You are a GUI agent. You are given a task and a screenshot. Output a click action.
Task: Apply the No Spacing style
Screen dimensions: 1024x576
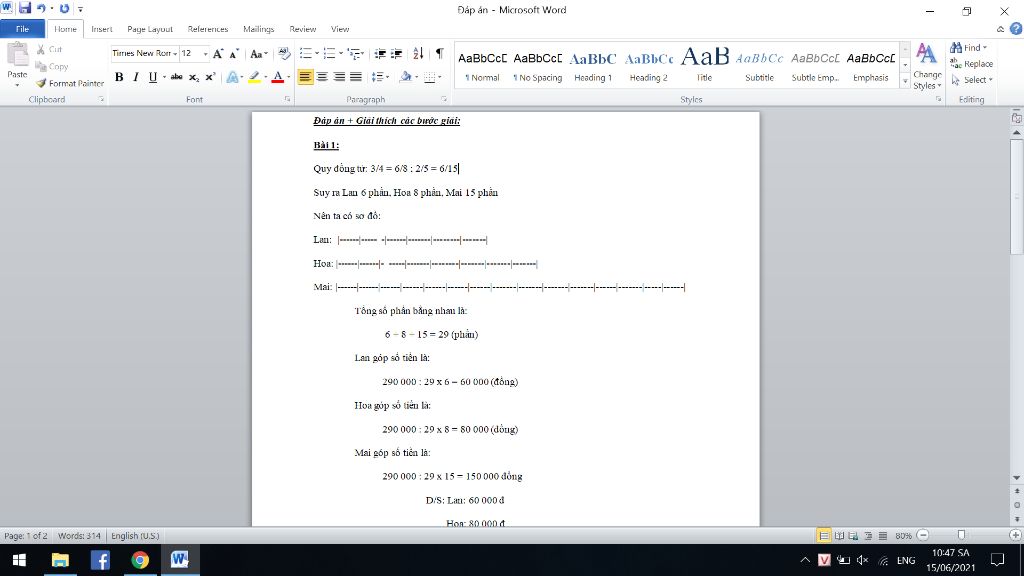[537, 66]
